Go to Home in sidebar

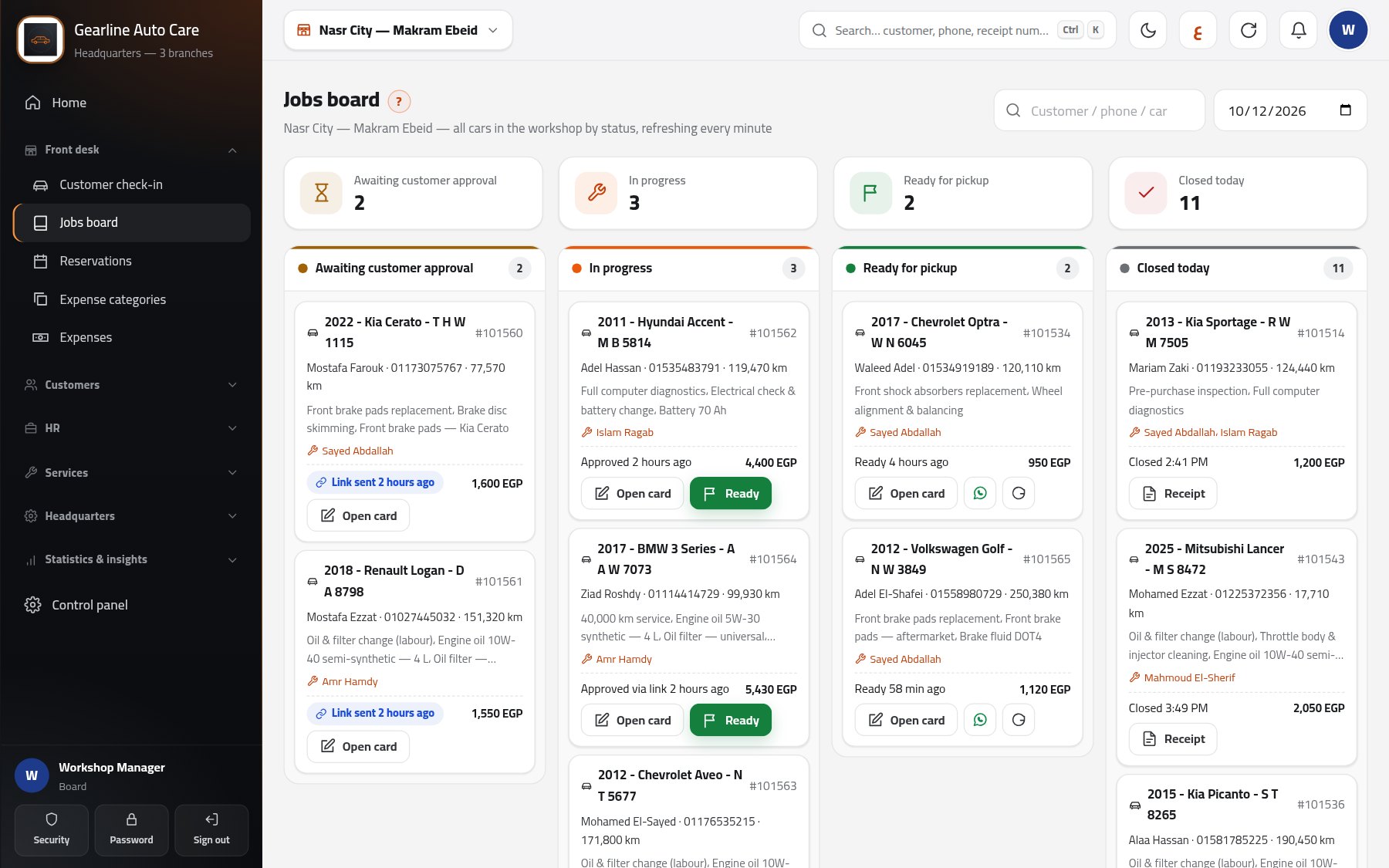click(x=131, y=103)
